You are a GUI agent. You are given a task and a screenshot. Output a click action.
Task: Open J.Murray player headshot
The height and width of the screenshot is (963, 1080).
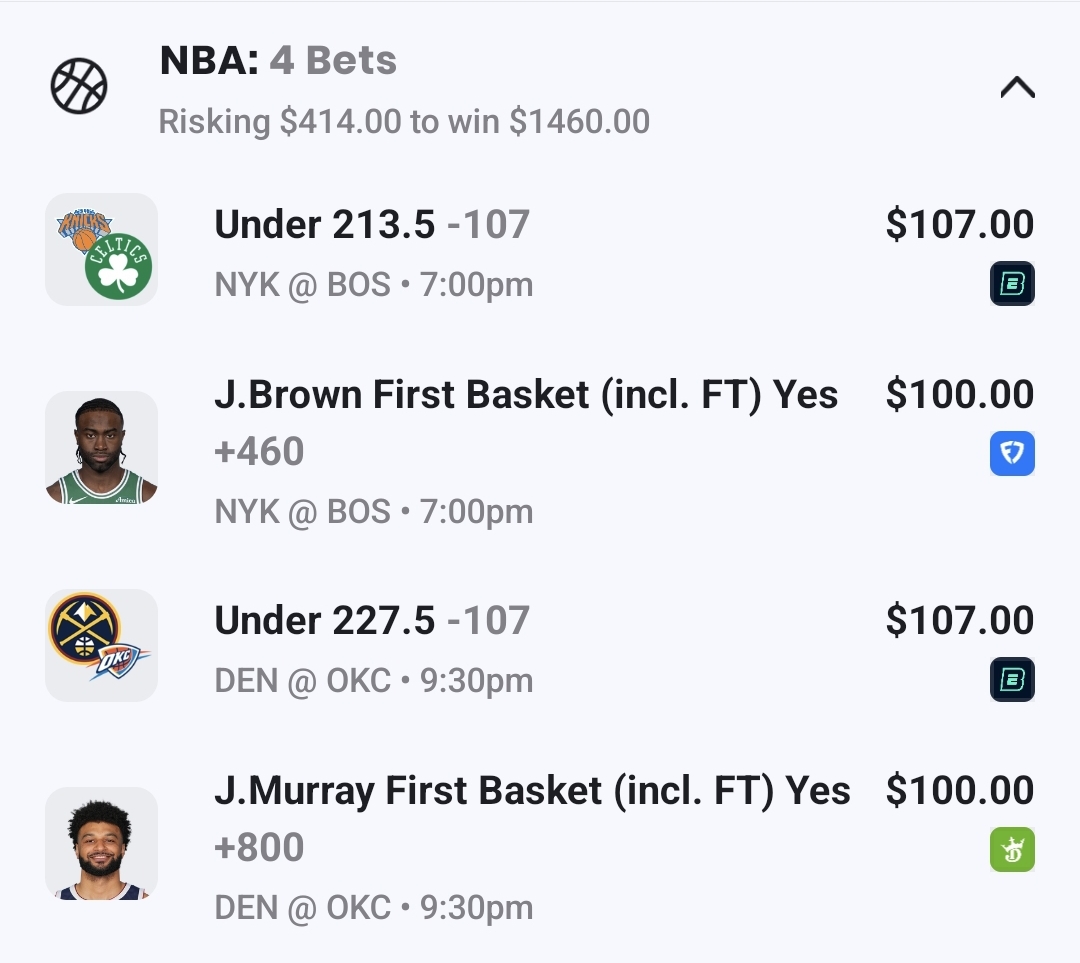click(x=101, y=843)
